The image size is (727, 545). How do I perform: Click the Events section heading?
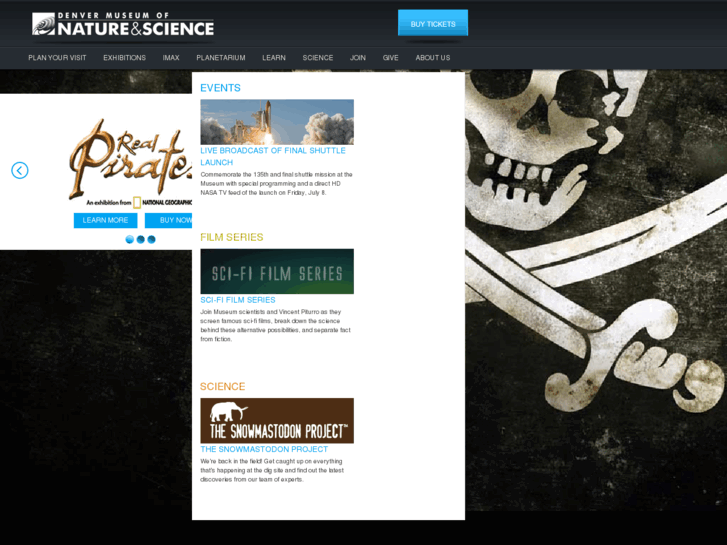[x=220, y=88]
